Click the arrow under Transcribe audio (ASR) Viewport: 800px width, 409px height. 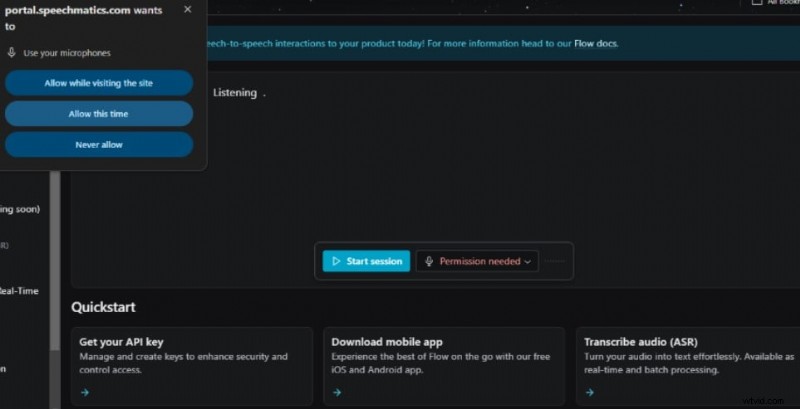click(x=589, y=392)
